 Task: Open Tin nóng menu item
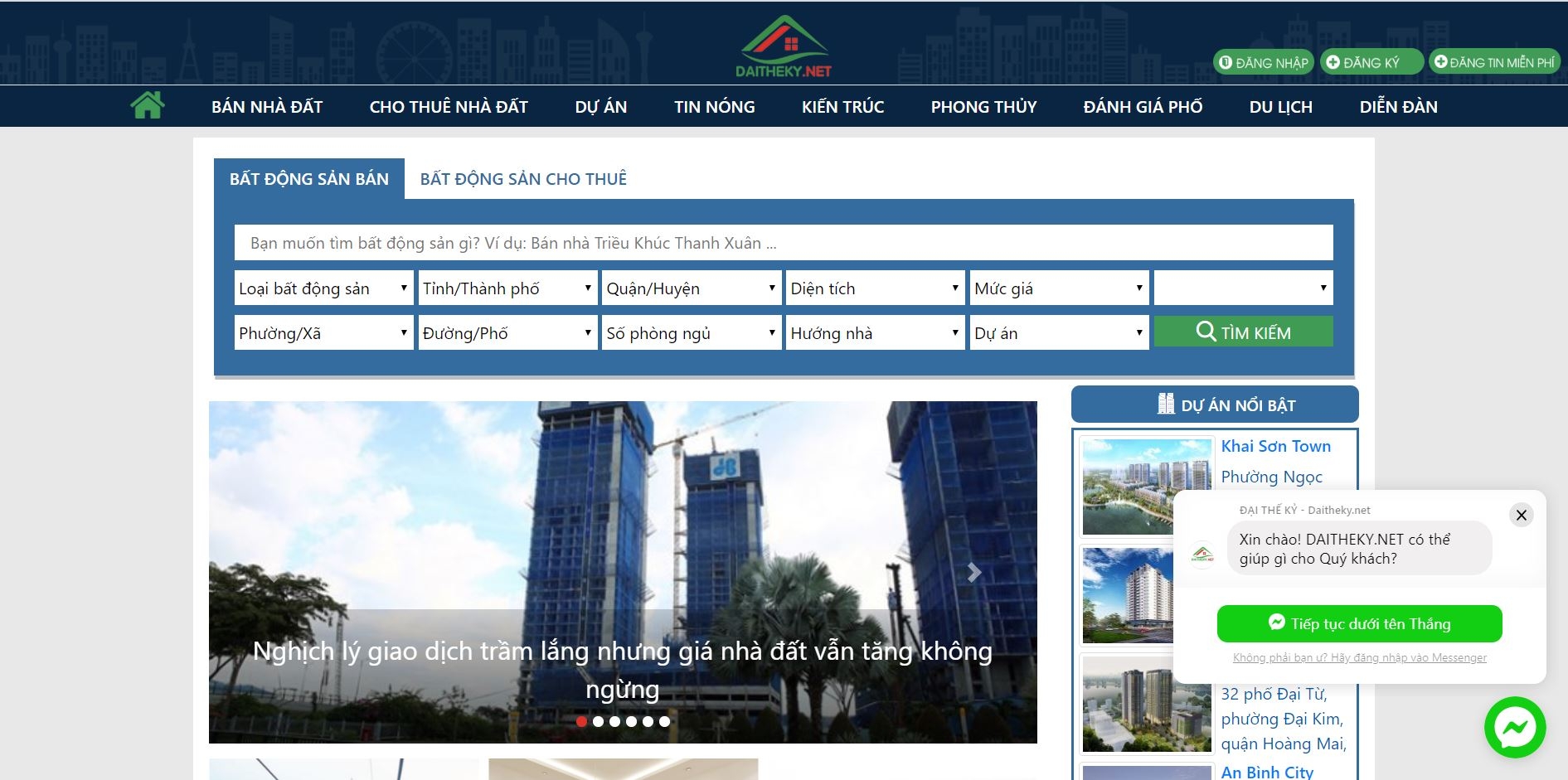click(715, 106)
